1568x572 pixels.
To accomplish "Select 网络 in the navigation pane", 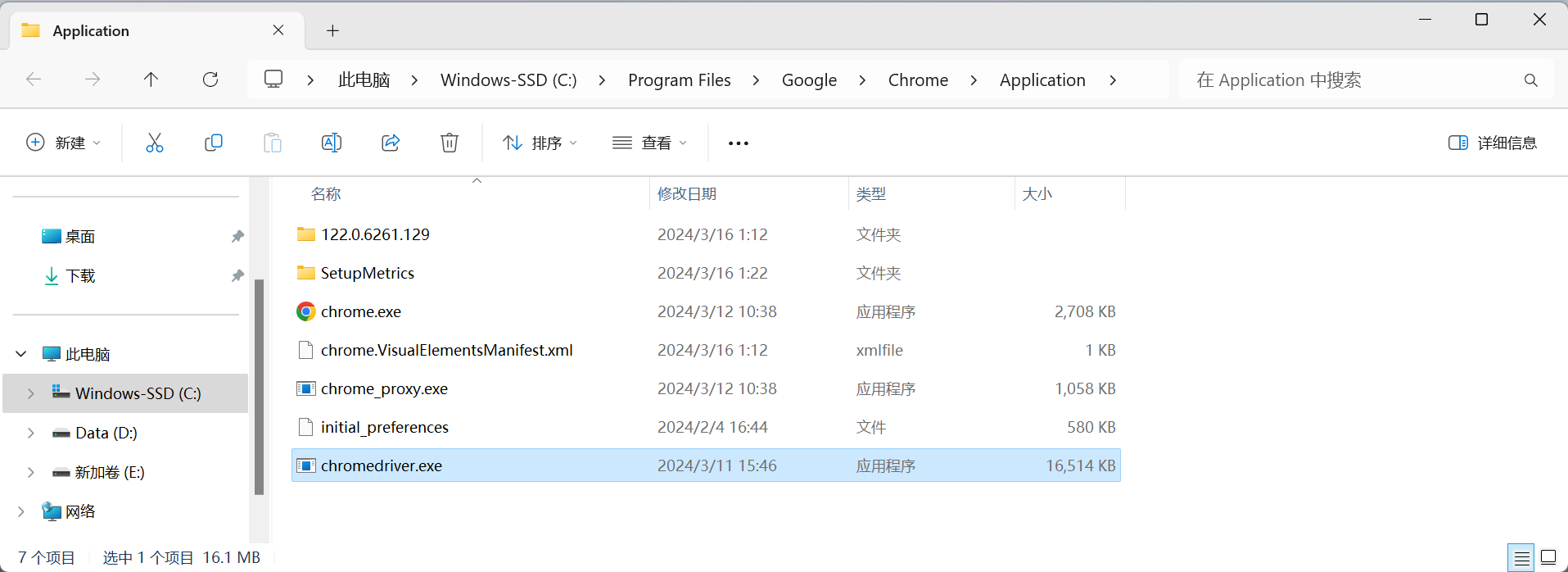I will [x=80, y=511].
